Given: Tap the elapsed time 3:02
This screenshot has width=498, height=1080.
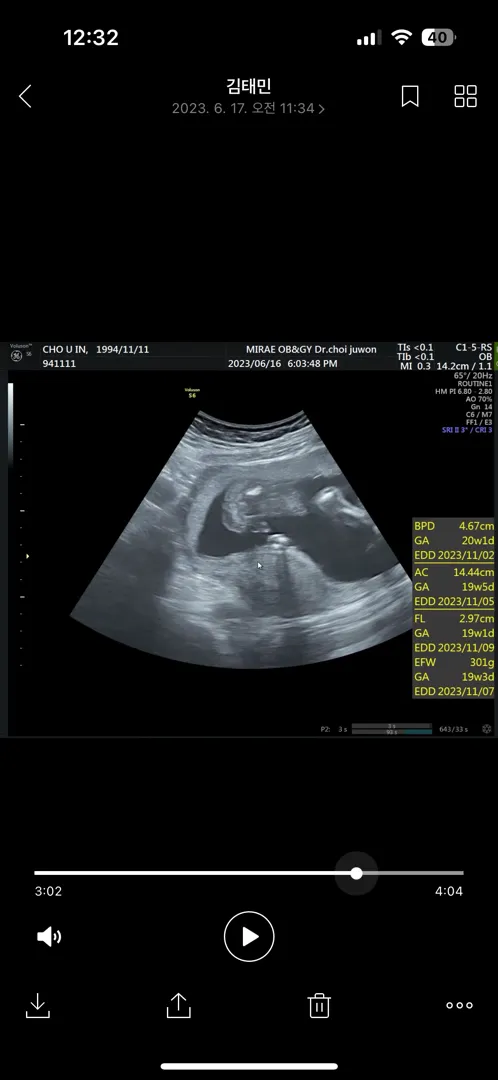Looking at the screenshot, I should coord(48,891).
